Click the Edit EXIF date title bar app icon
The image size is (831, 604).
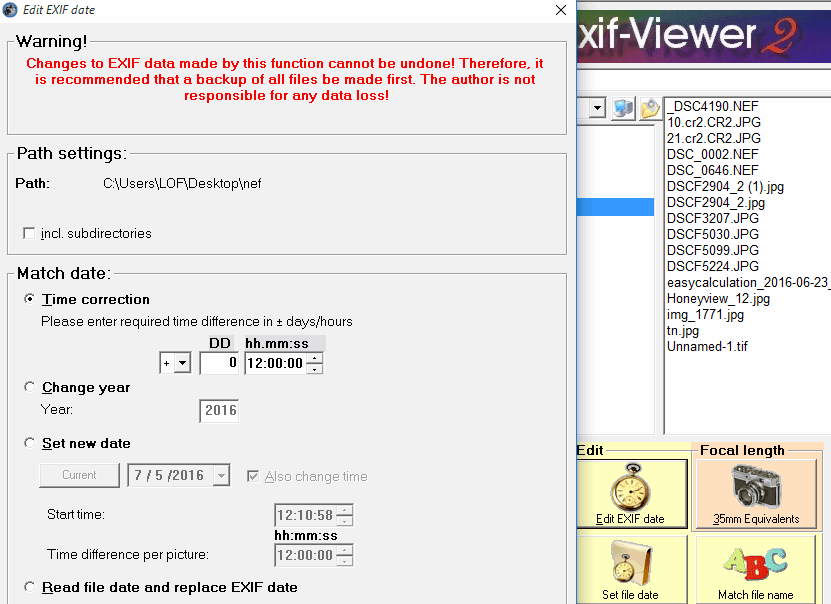tap(10, 10)
